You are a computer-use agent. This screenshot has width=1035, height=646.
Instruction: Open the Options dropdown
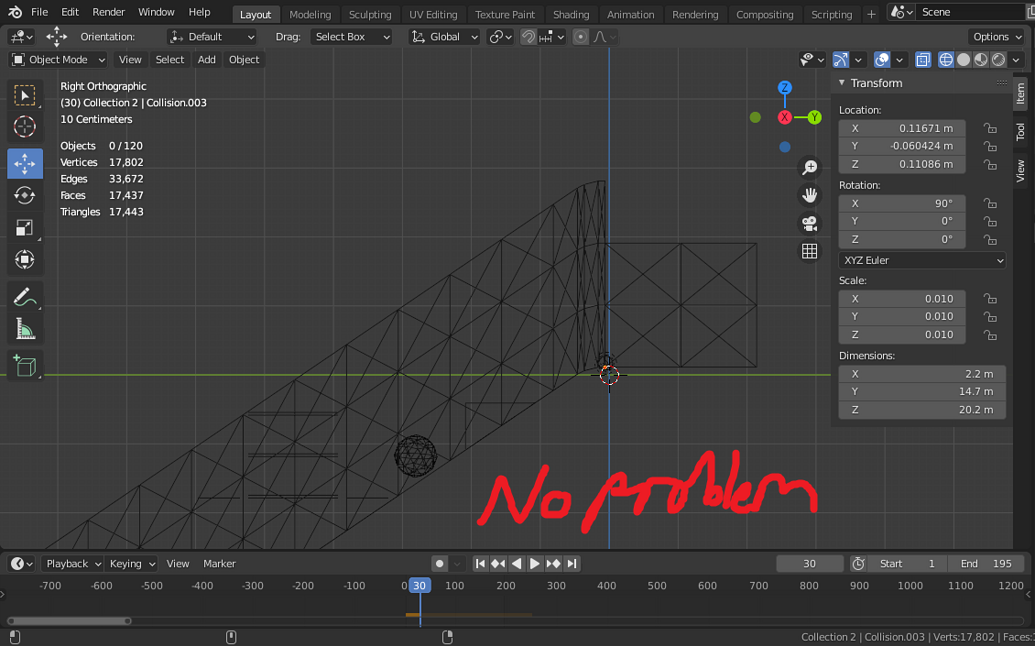click(997, 37)
